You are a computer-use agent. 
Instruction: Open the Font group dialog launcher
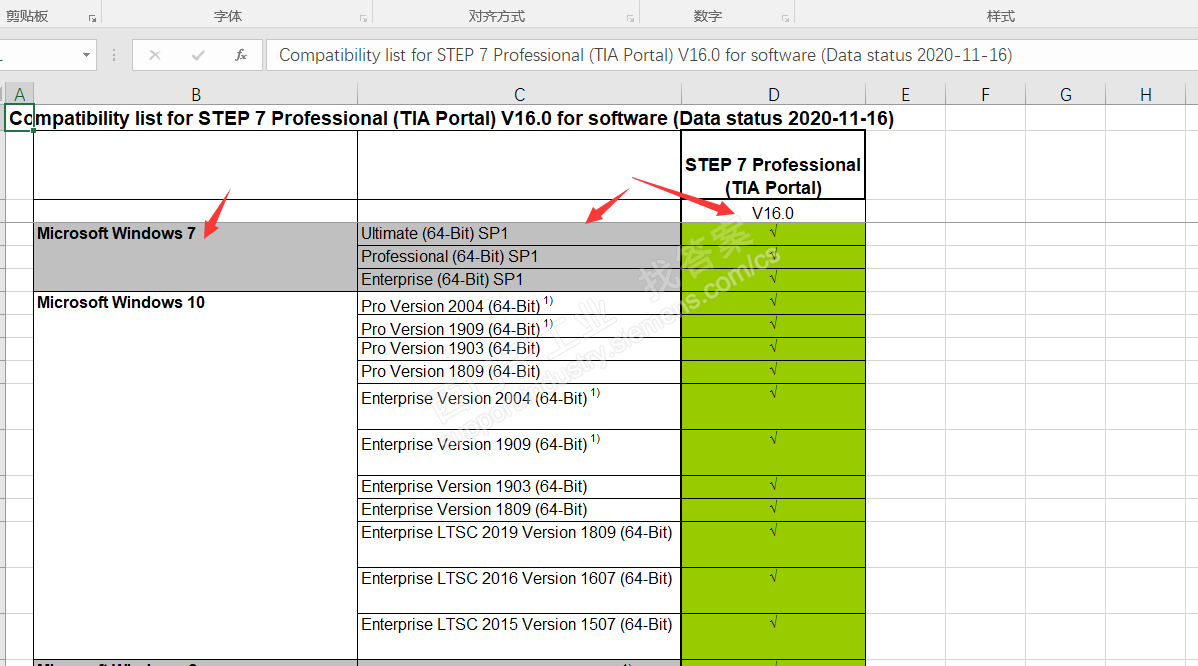tap(364, 18)
